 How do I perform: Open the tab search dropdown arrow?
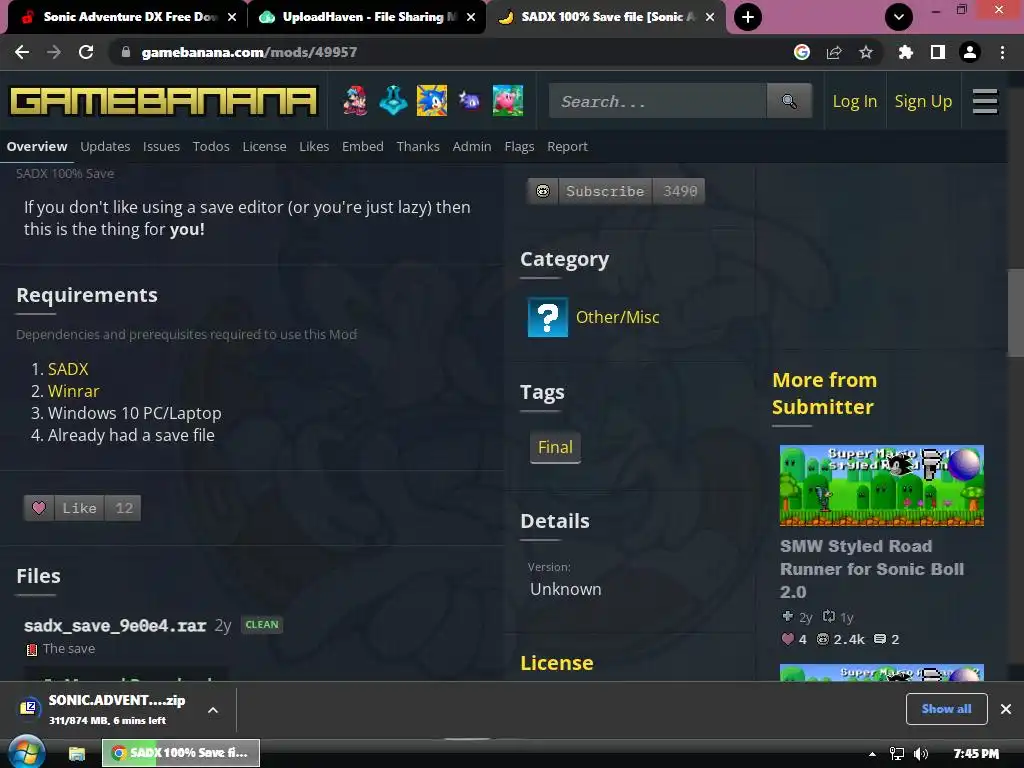[899, 17]
